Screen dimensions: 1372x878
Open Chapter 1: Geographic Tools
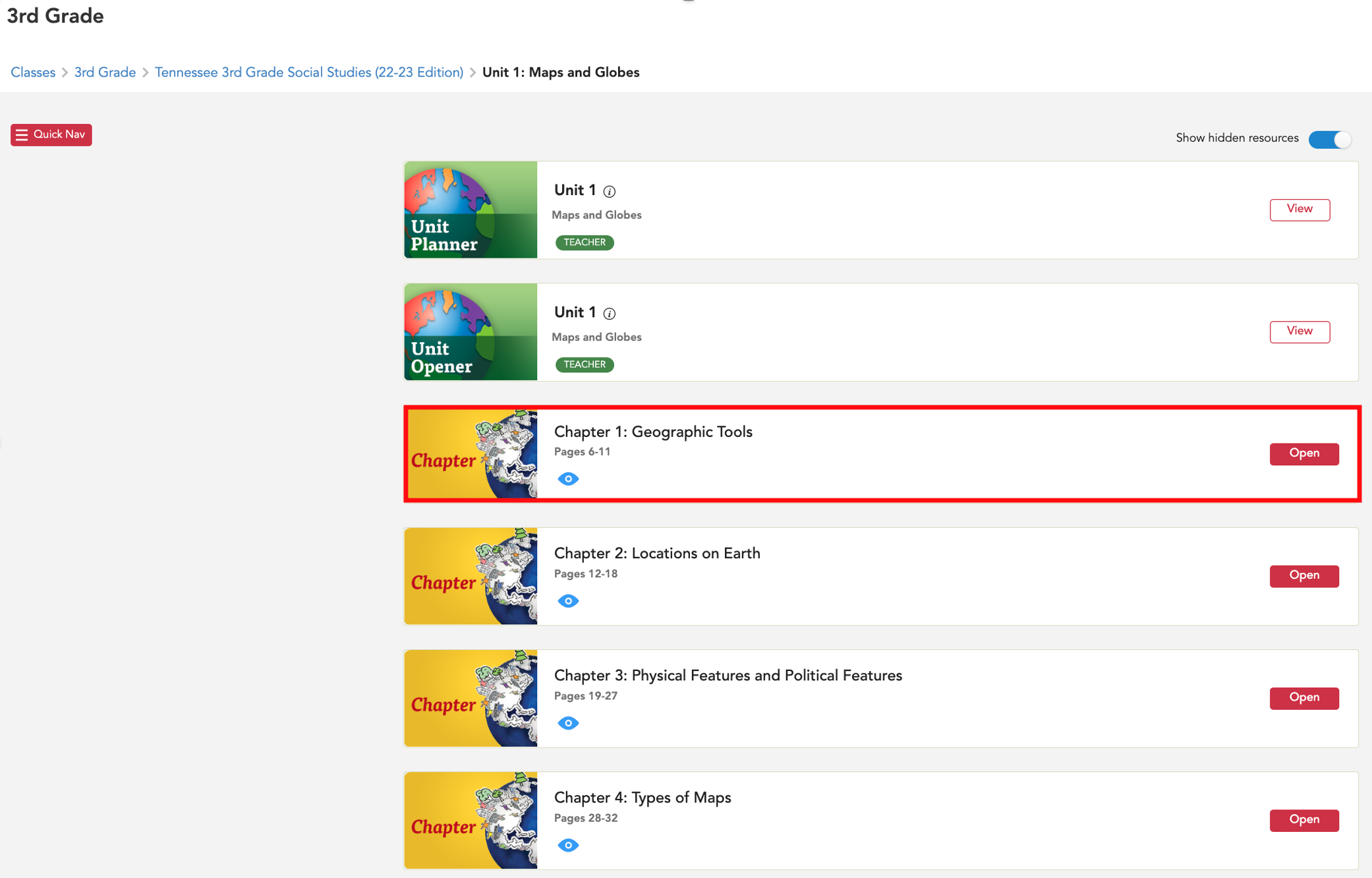(x=1303, y=454)
